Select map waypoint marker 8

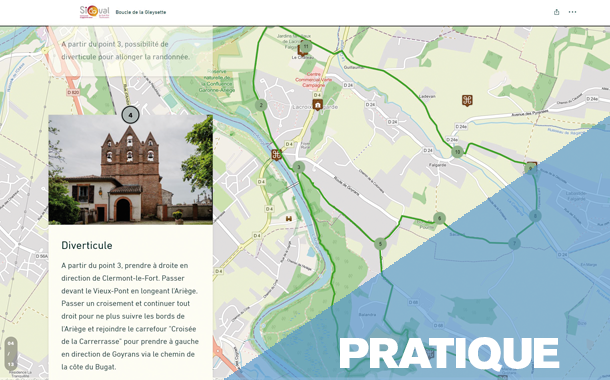[535, 216]
